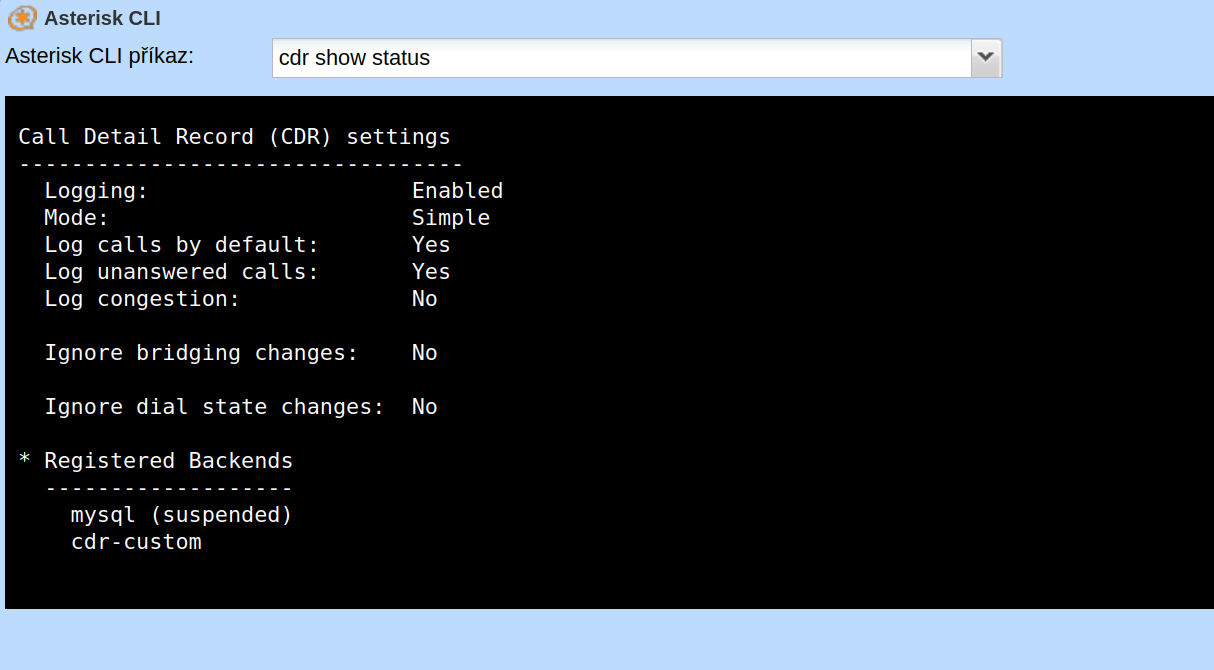This screenshot has height=670, width=1214.
Task: Click 'Log unanswered calls:' line
Action: pos(182,272)
